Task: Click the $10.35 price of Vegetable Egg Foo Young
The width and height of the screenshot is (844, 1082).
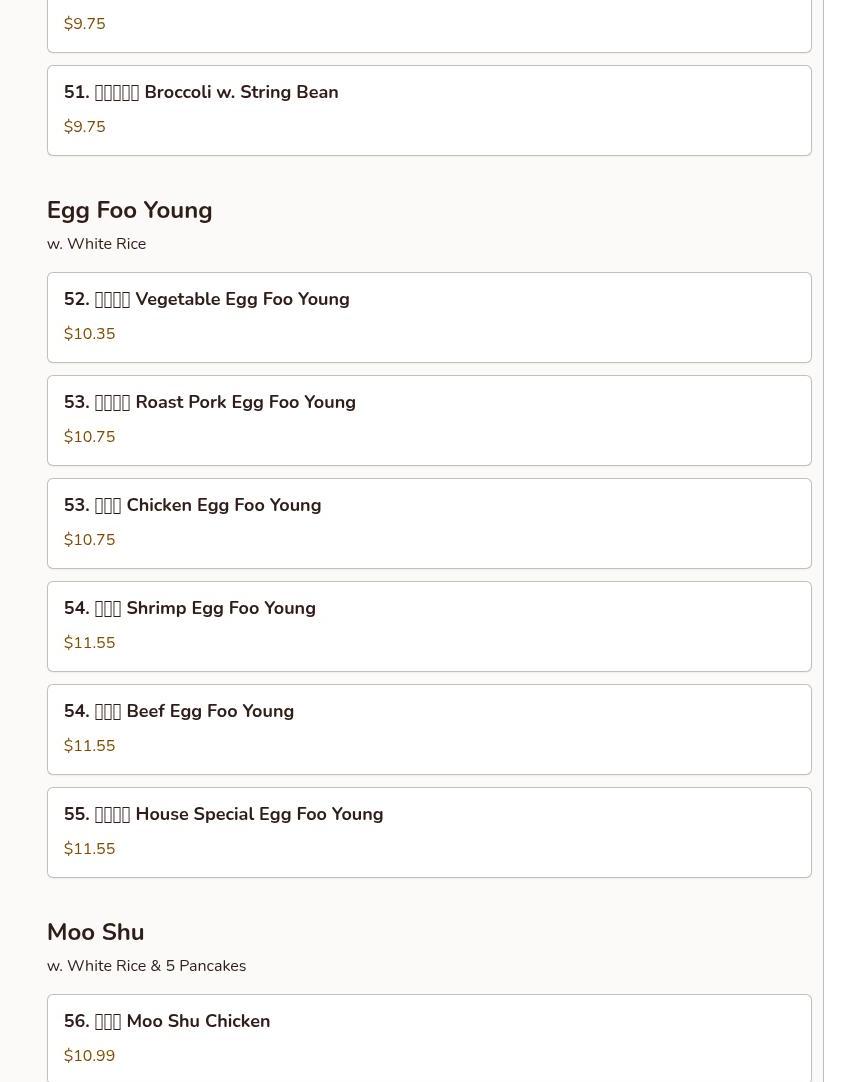Action: click(90, 334)
